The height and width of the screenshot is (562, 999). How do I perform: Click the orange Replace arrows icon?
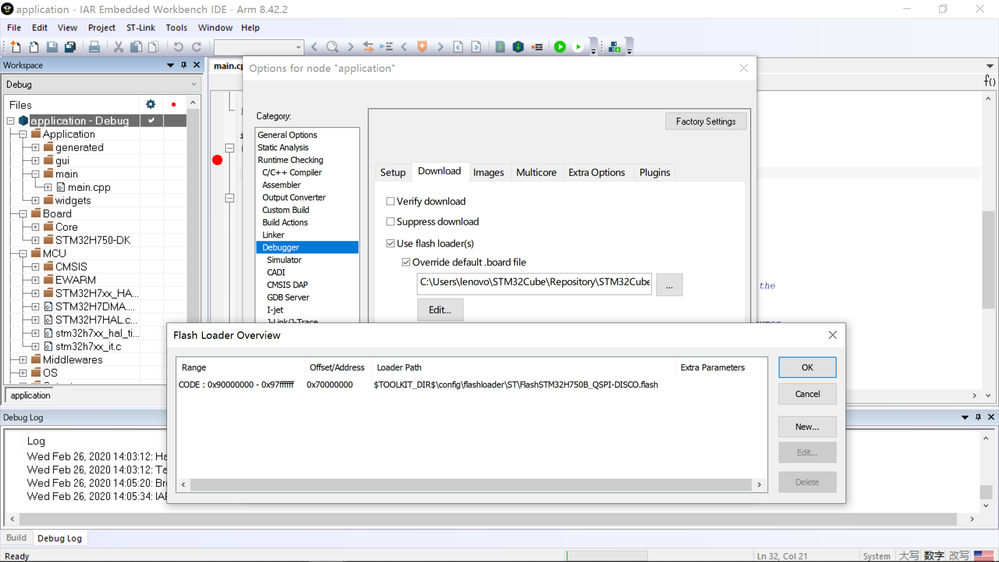click(x=368, y=47)
